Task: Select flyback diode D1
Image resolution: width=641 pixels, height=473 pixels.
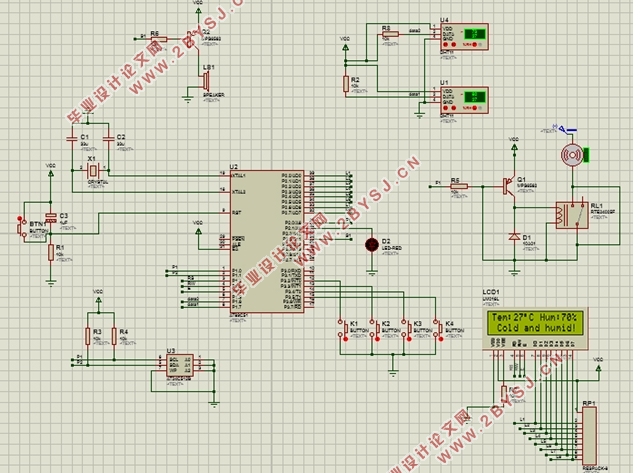Action: pos(514,237)
